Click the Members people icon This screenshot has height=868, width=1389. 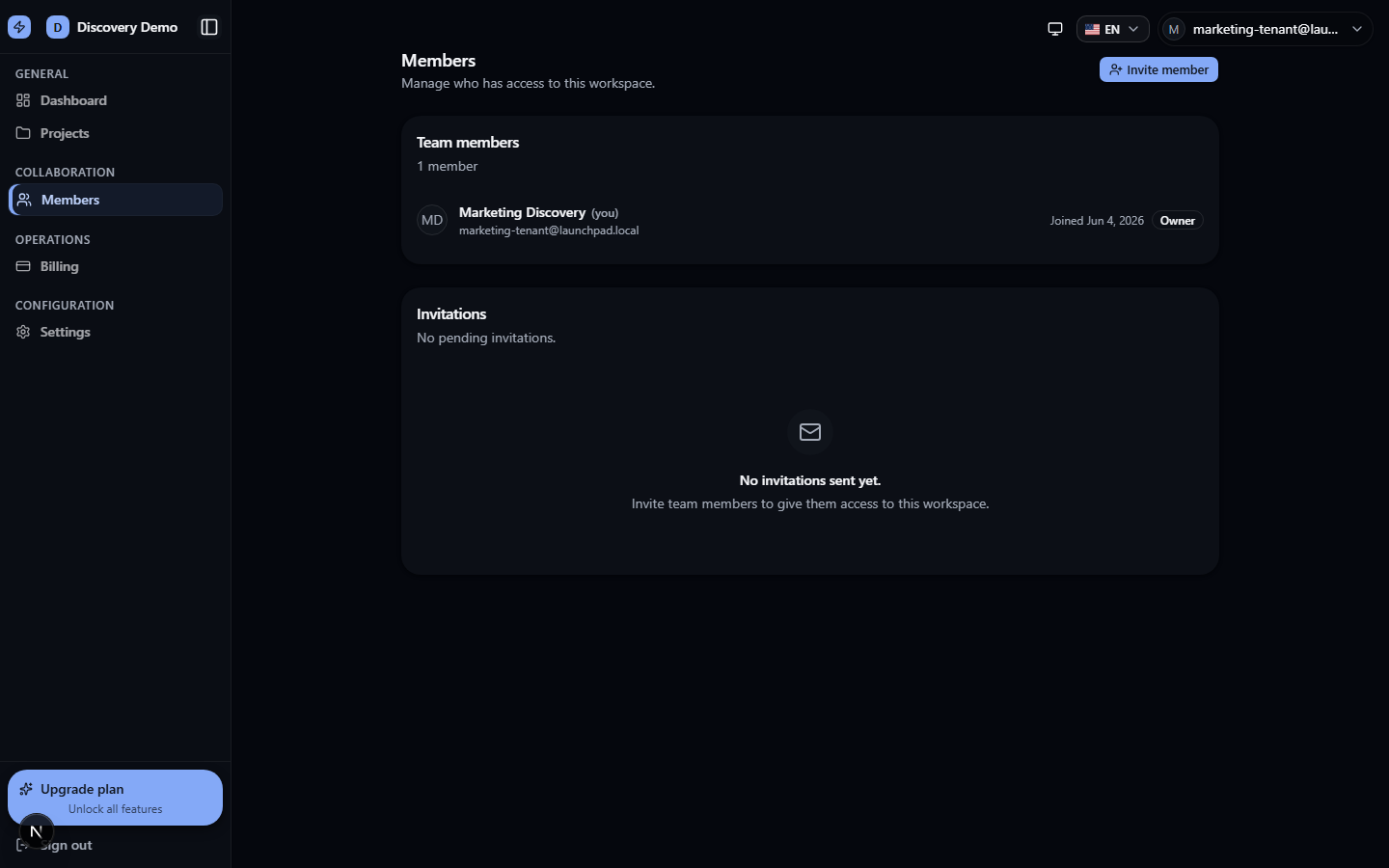(24, 200)
